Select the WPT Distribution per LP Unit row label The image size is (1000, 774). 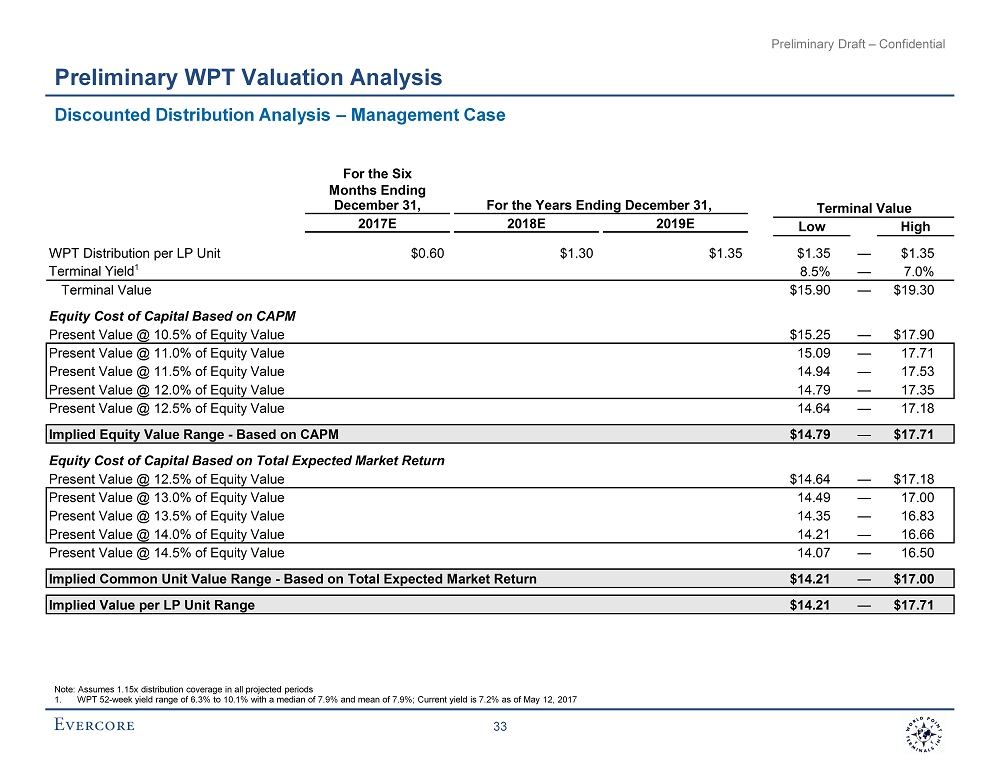pyautogui.click(x=134, y=253)
